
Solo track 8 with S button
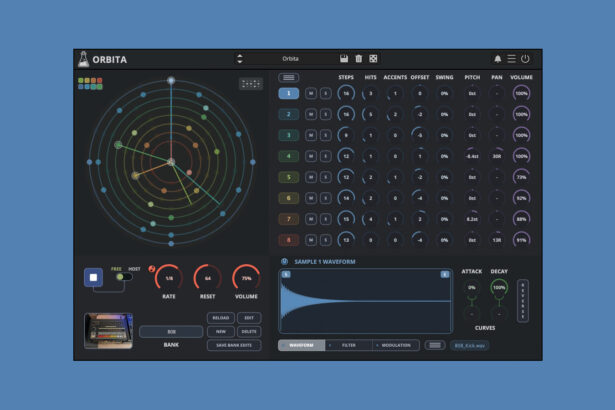[x=326, y=240]
